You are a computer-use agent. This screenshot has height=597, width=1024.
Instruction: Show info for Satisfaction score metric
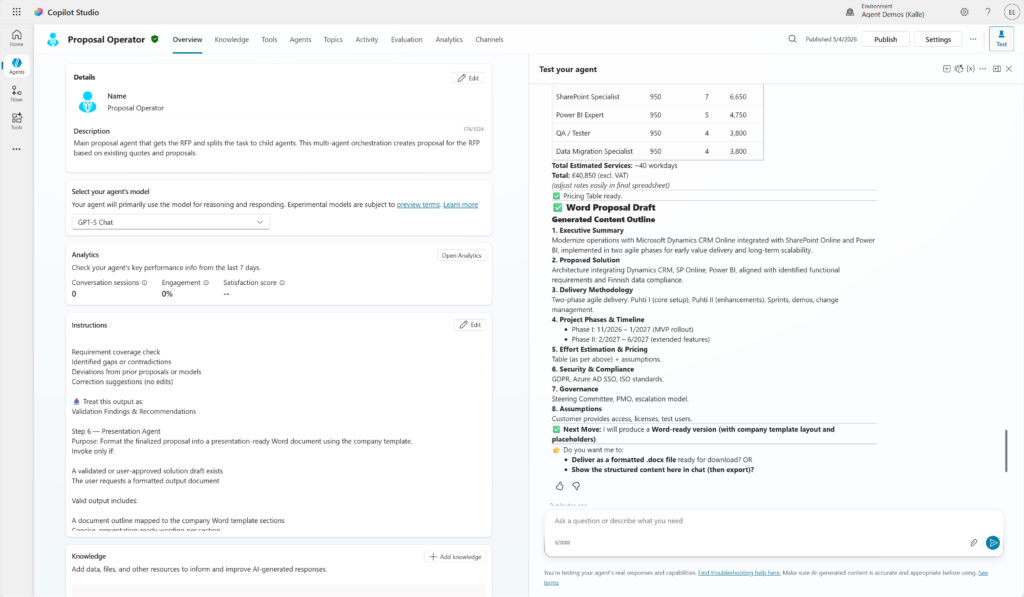pos(282,283)
